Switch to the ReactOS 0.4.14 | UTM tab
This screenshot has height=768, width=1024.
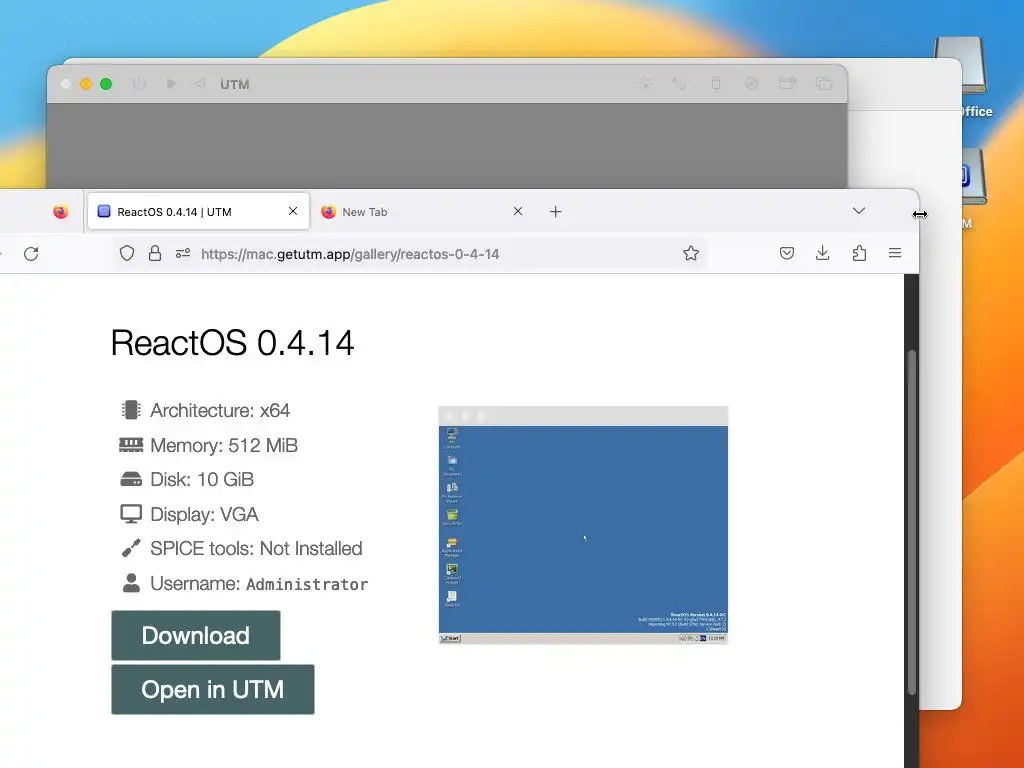click(x=197, y=212)
